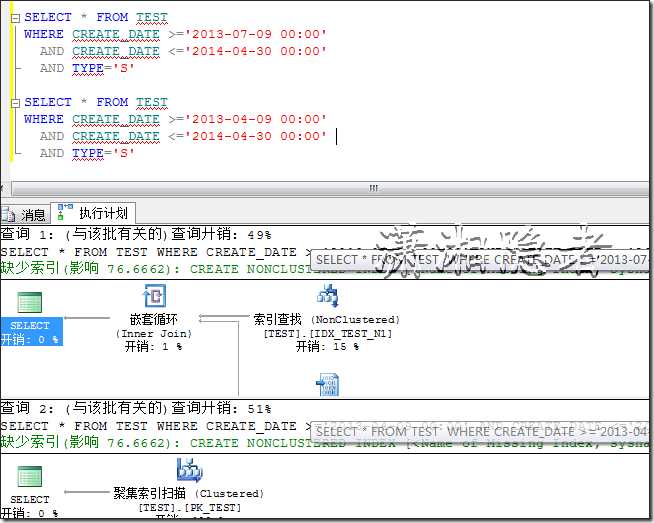654x523 pixels.
Task: Click the query 1 statement text line
Action: 156,252
